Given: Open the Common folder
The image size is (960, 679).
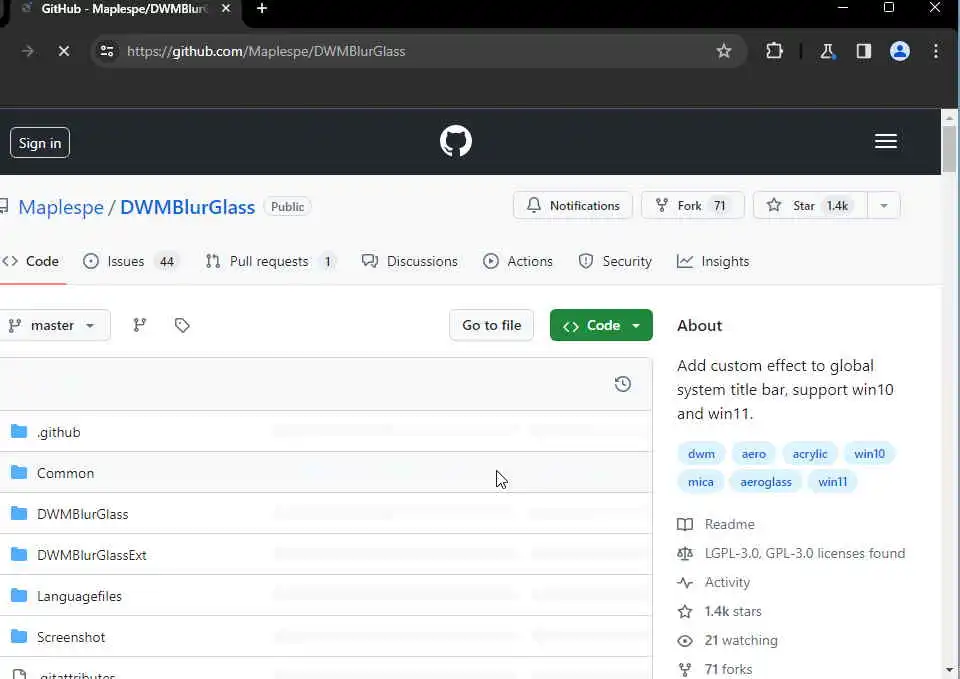Looking at the screenshot, I should coord(66,473).
